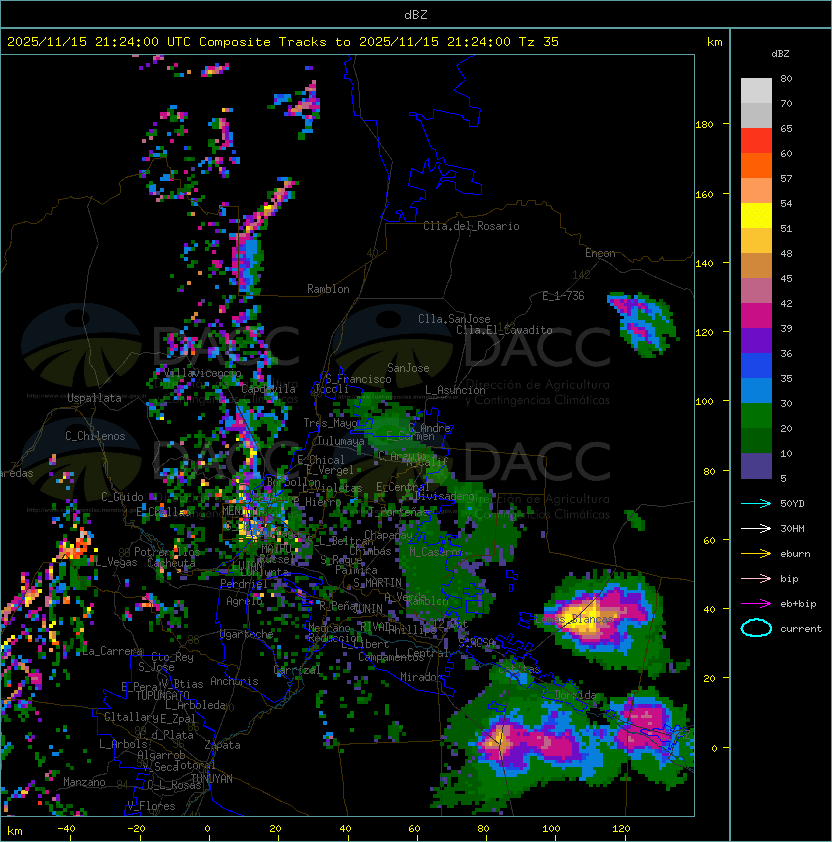The height and width of the screenshot is (842, 832).
Task: Click the '160' vertical axis tick label
Action: click(704, 194)
